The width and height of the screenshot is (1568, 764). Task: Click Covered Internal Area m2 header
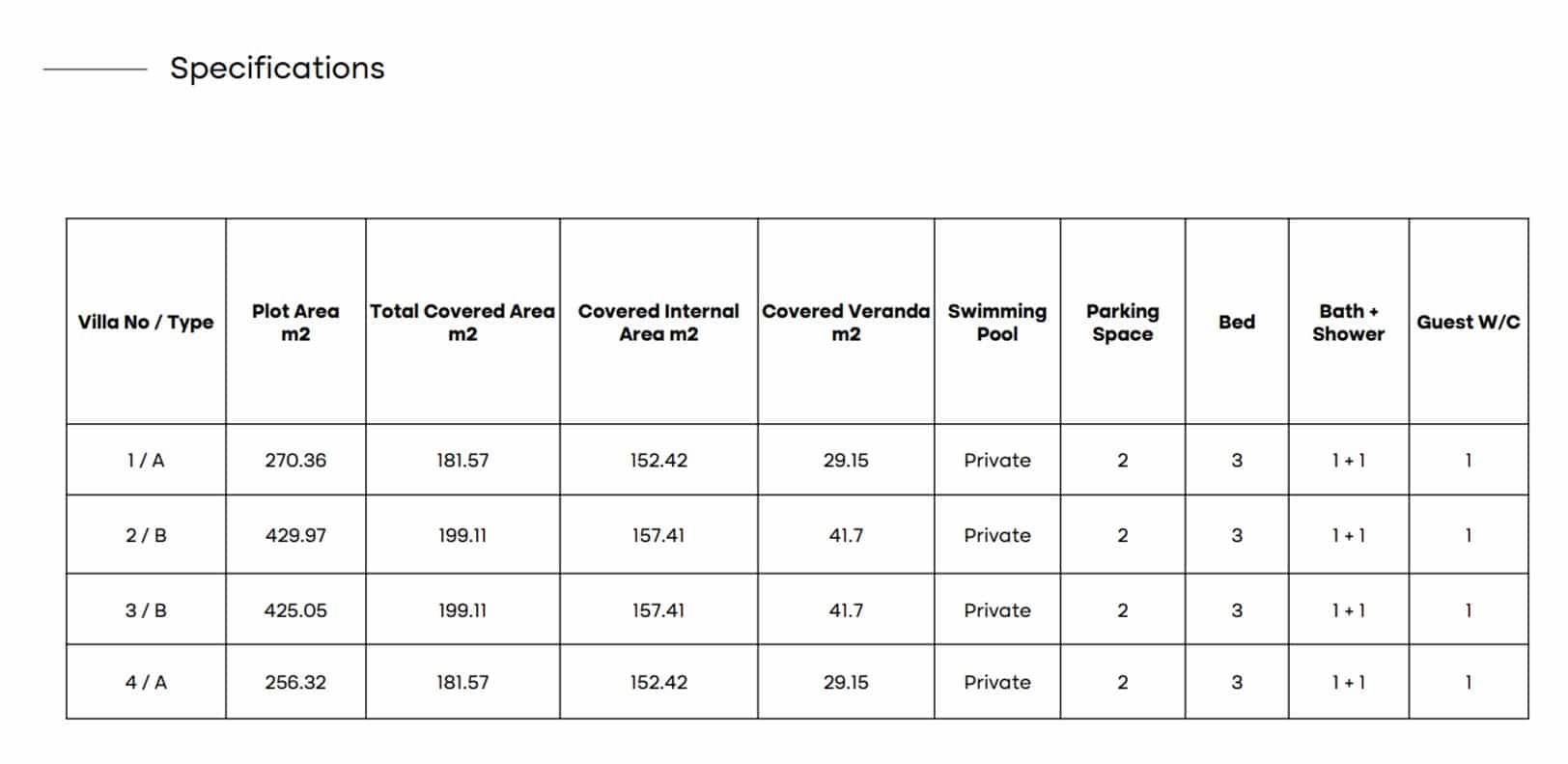658,323
